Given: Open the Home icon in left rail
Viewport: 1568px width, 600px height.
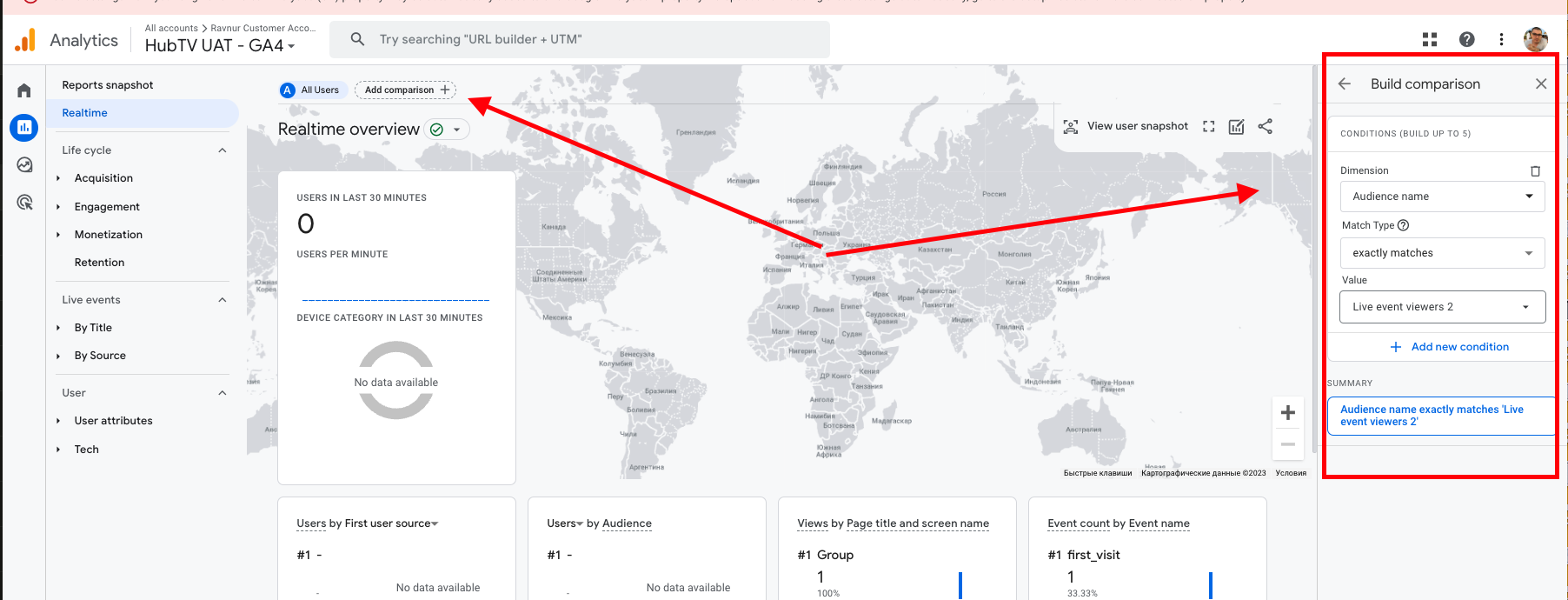Looking at the screenshot, I should [x=24, y=90].
